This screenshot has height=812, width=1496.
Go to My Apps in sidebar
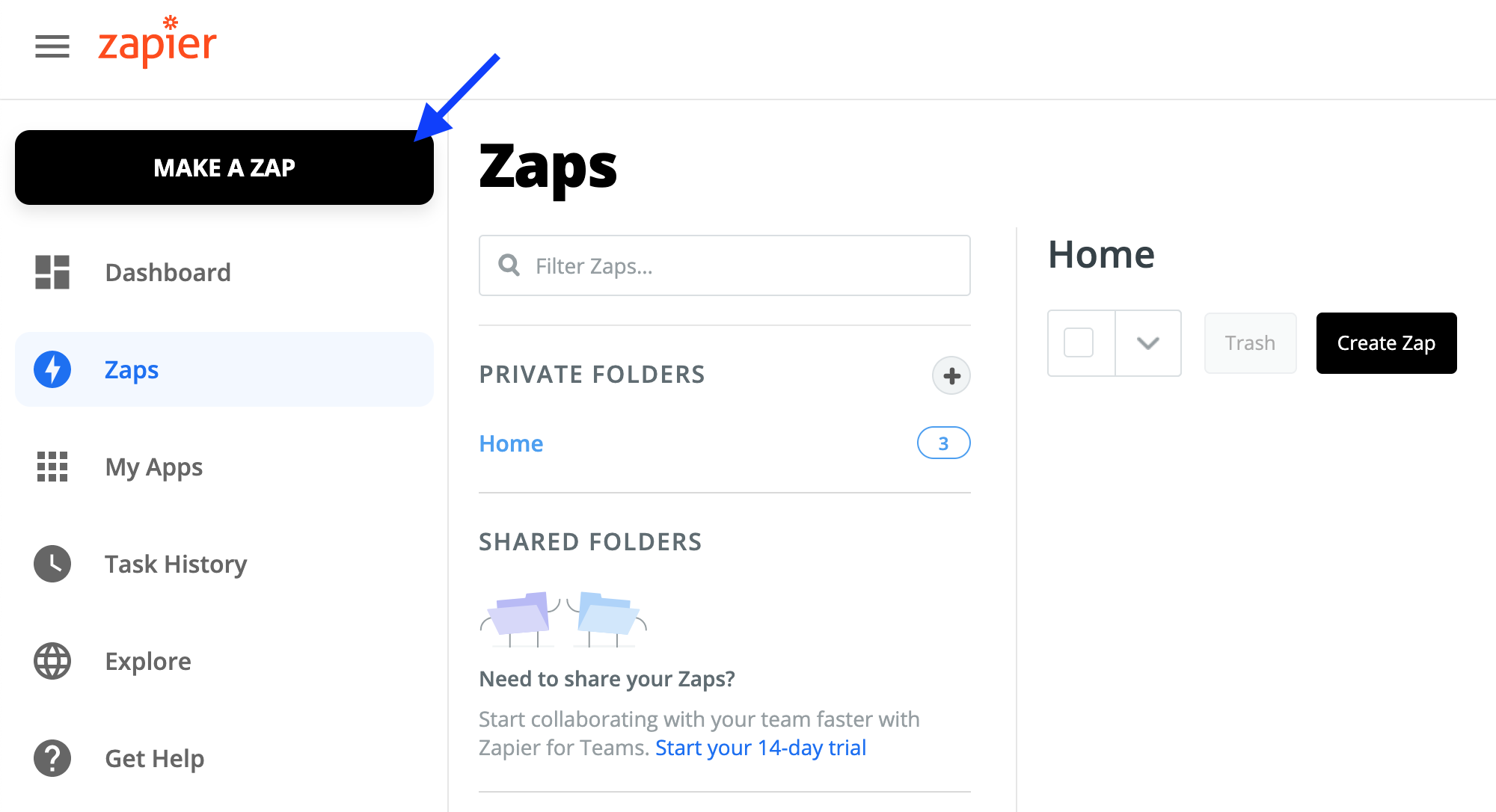point(153,467)
